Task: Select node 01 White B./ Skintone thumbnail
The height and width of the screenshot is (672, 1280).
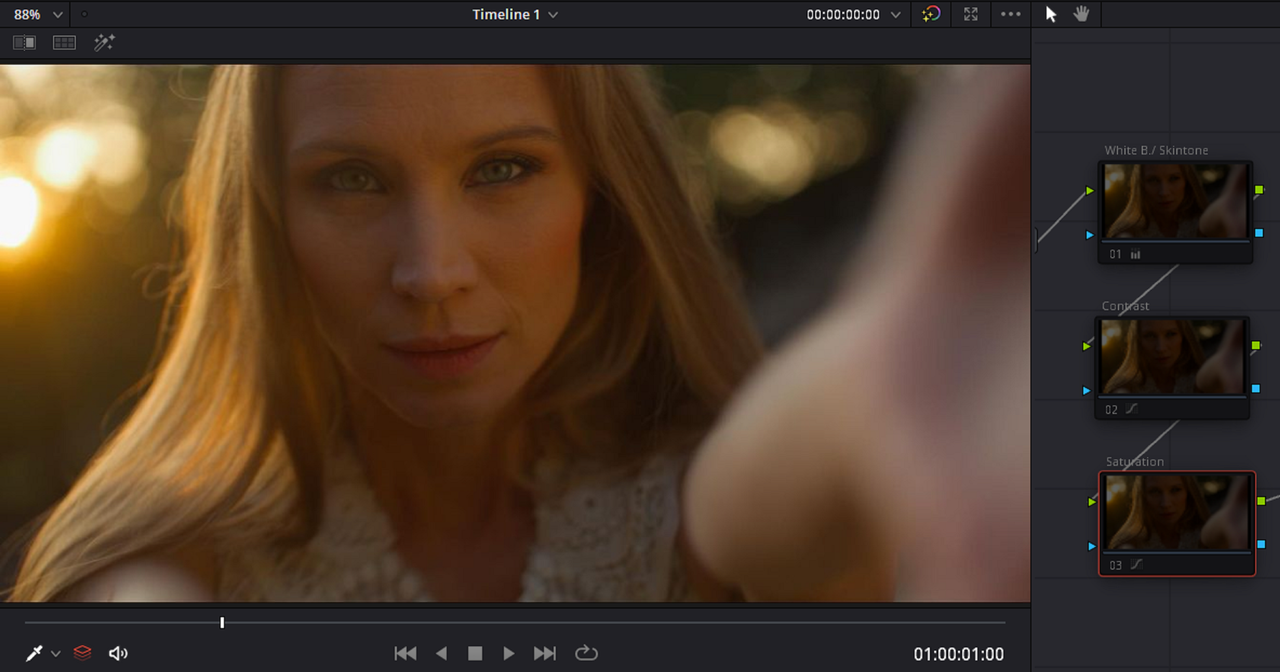Action: click(1175, 201)
